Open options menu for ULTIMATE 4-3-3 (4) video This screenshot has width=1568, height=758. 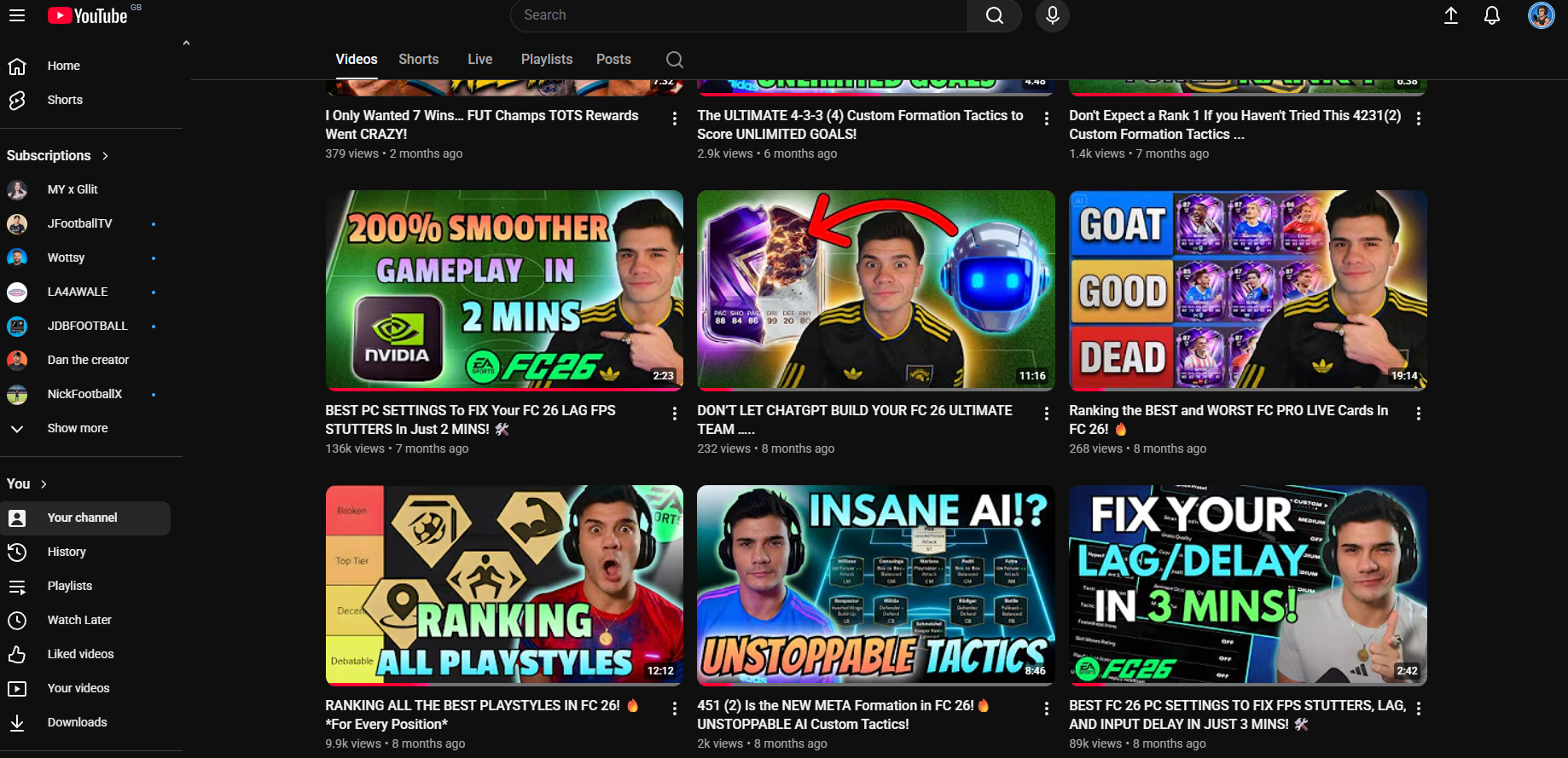pyautogui.click(x=1047, y=119)
